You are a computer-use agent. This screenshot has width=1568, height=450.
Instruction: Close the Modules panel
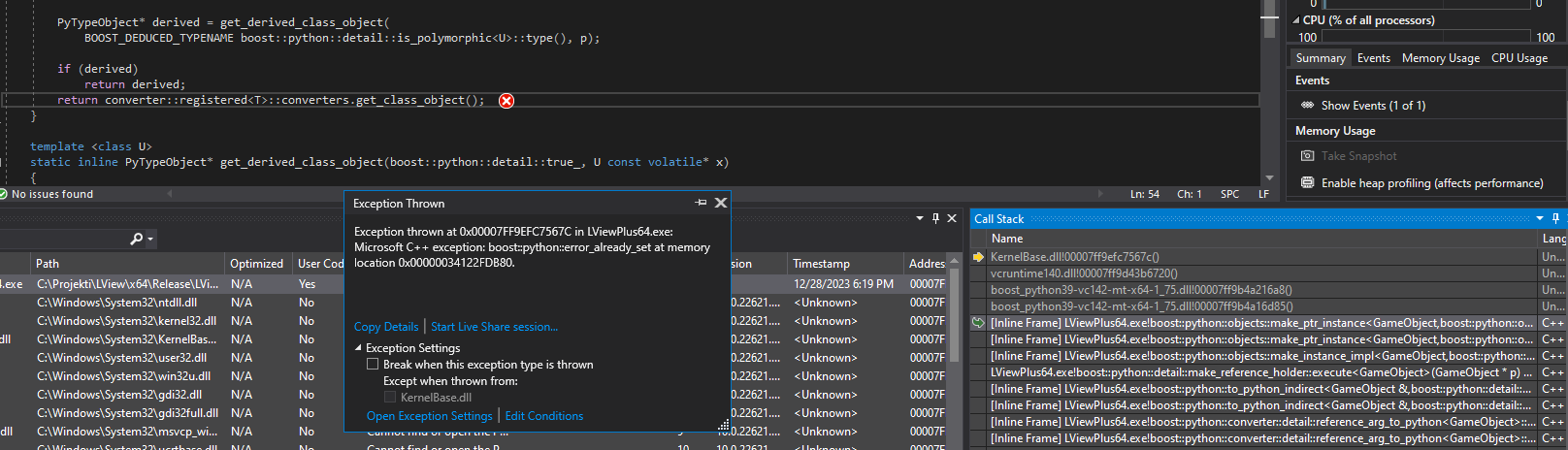[x=952, y=218]
